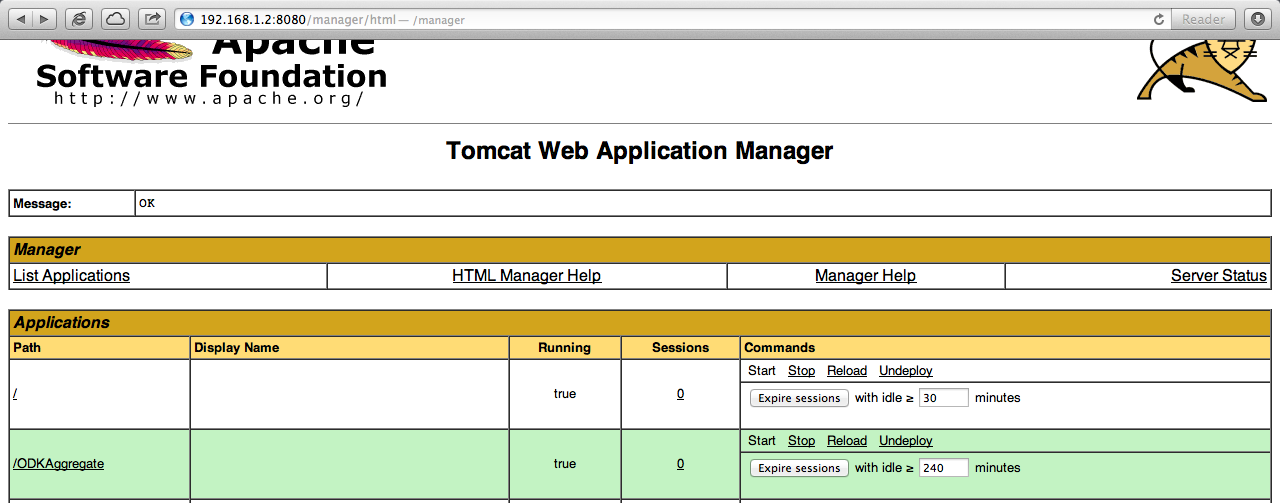
Task: Open sessions count for /ODKAggregate
Action: click(x=680, y=463)
